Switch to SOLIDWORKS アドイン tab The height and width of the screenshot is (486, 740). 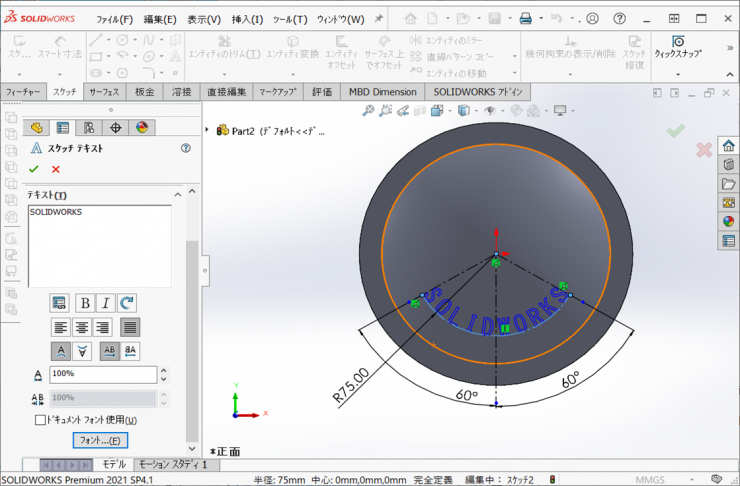[x=478, y=92]
